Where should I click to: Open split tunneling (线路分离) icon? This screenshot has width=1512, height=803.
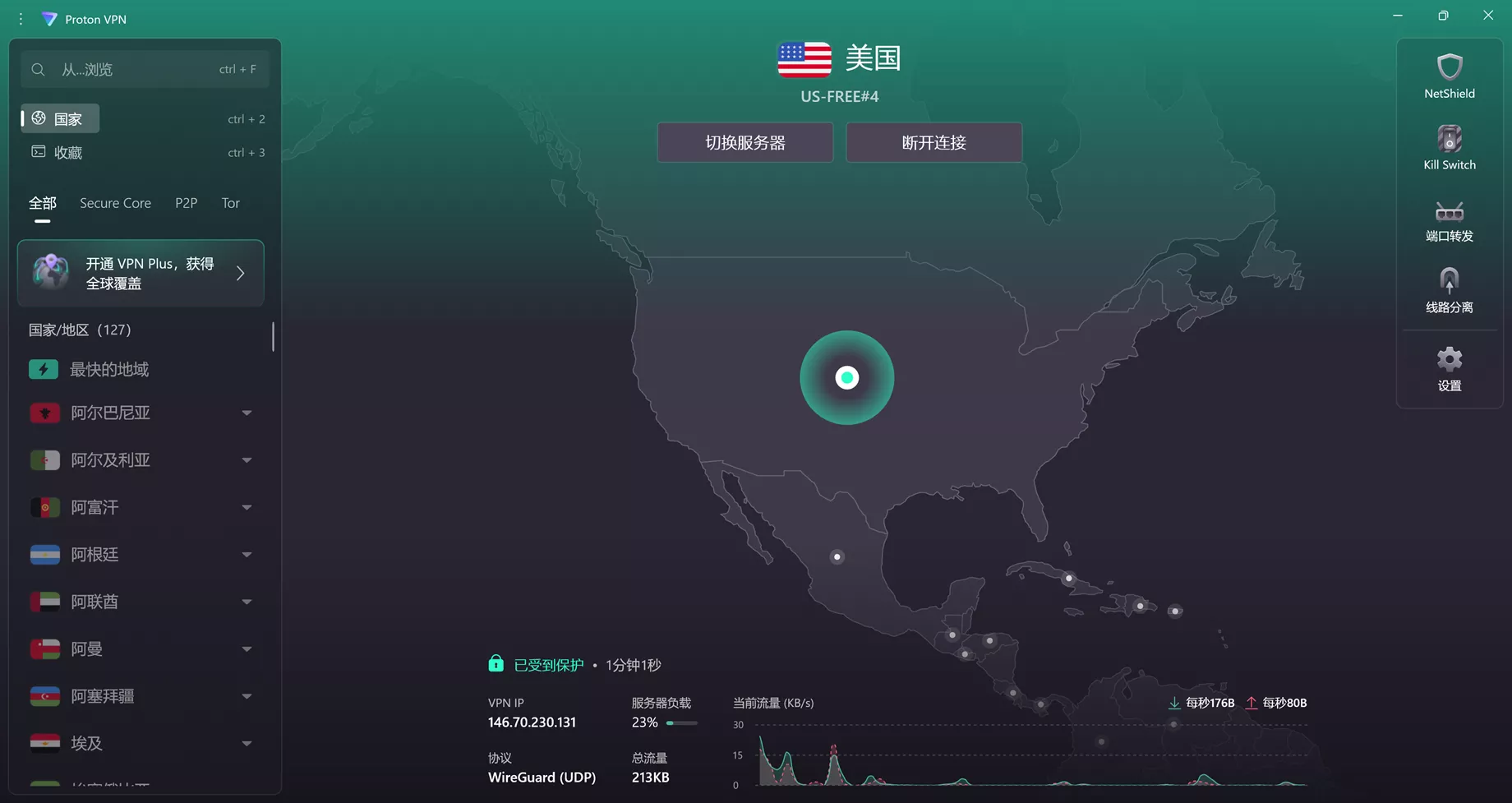point(1449,281)
